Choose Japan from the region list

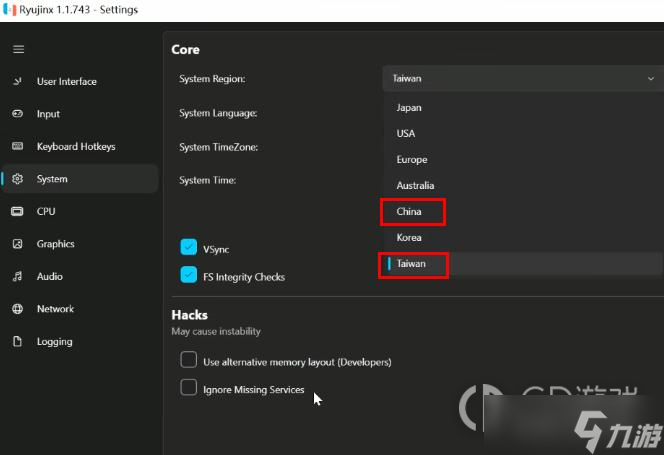(x=523, y=108)
